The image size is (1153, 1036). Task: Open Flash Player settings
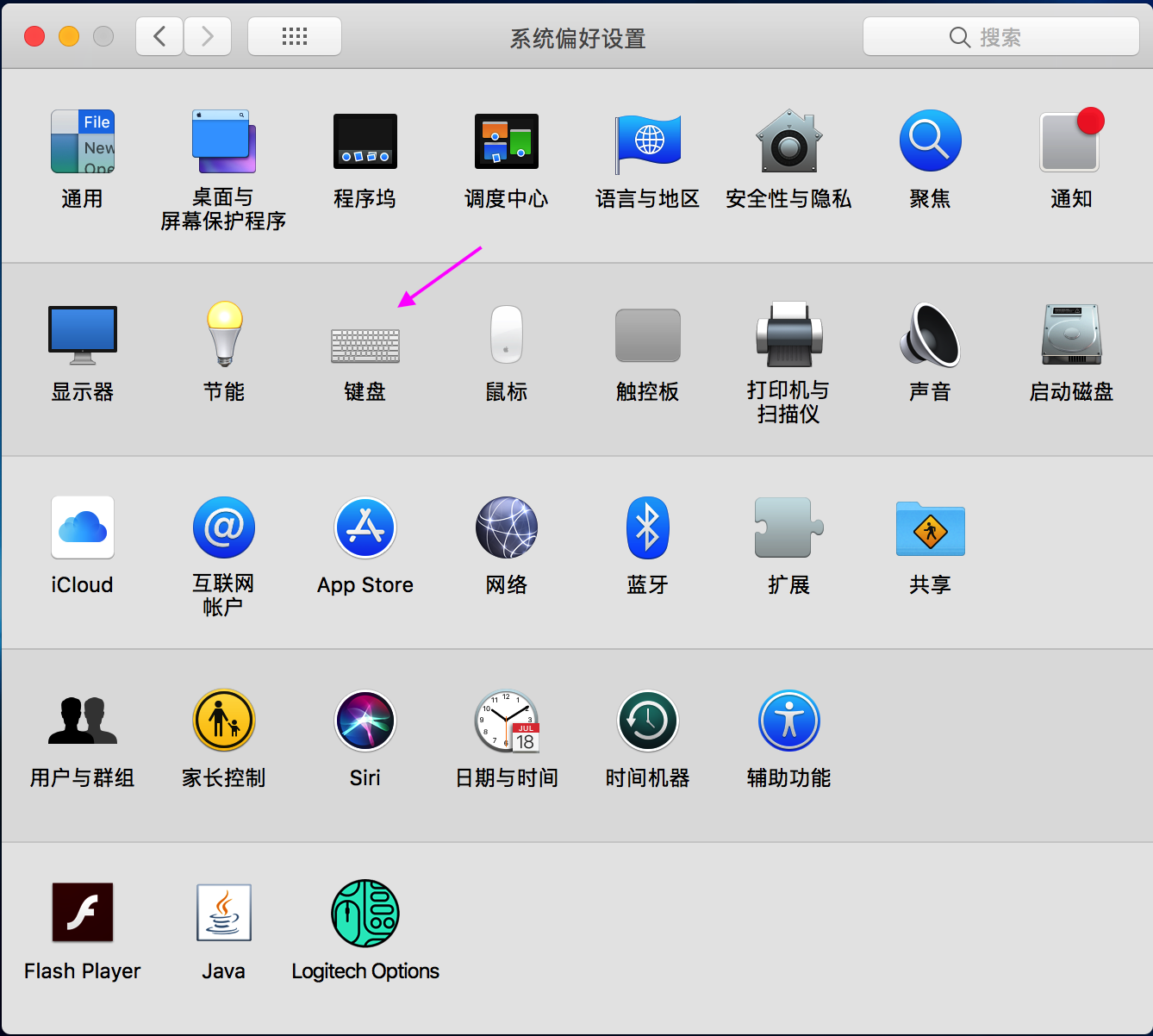click(x=82, y=914)
